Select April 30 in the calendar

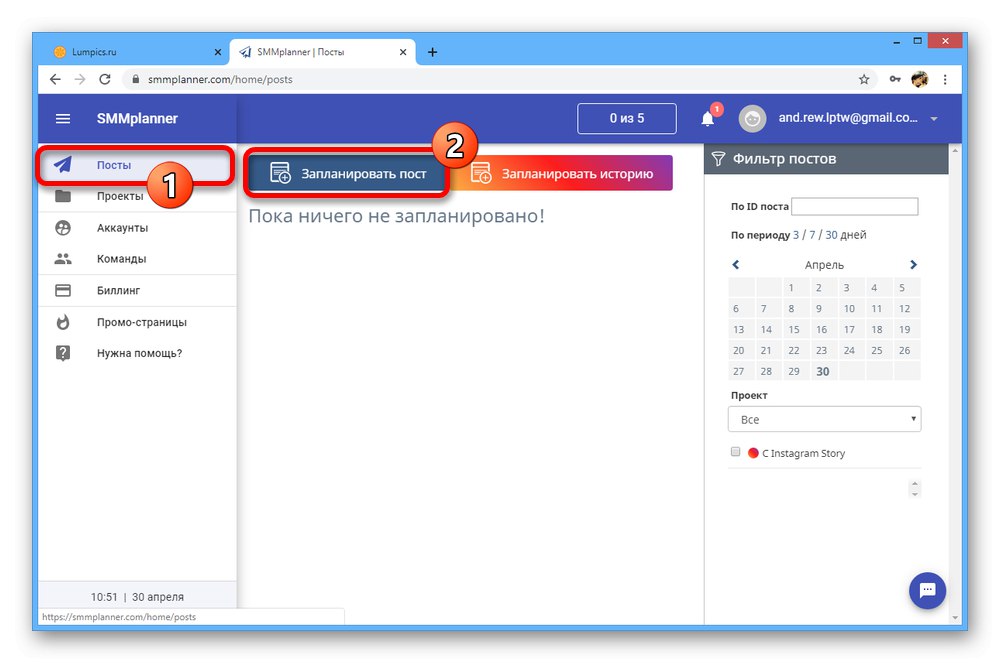point(823,371)
